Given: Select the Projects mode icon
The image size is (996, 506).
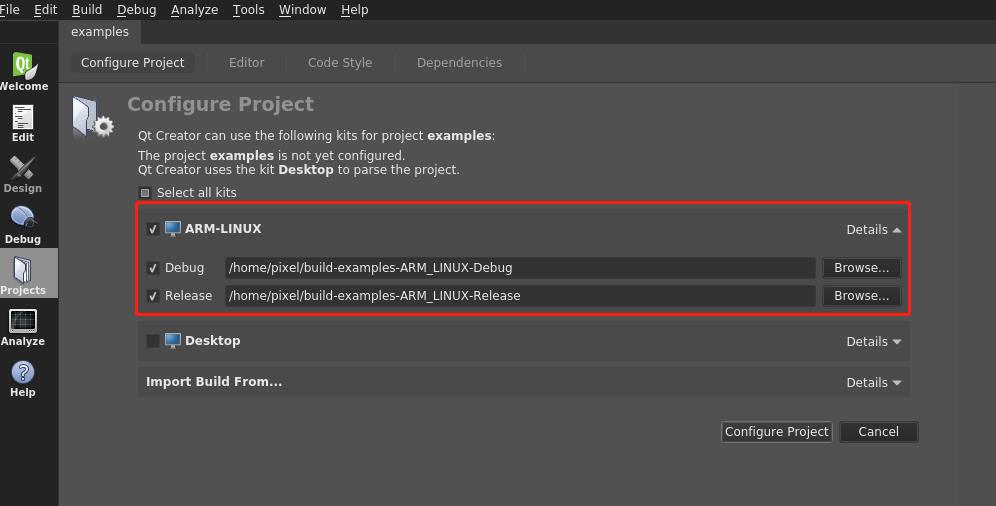Looking at the screenshot, I should (23, 270).
